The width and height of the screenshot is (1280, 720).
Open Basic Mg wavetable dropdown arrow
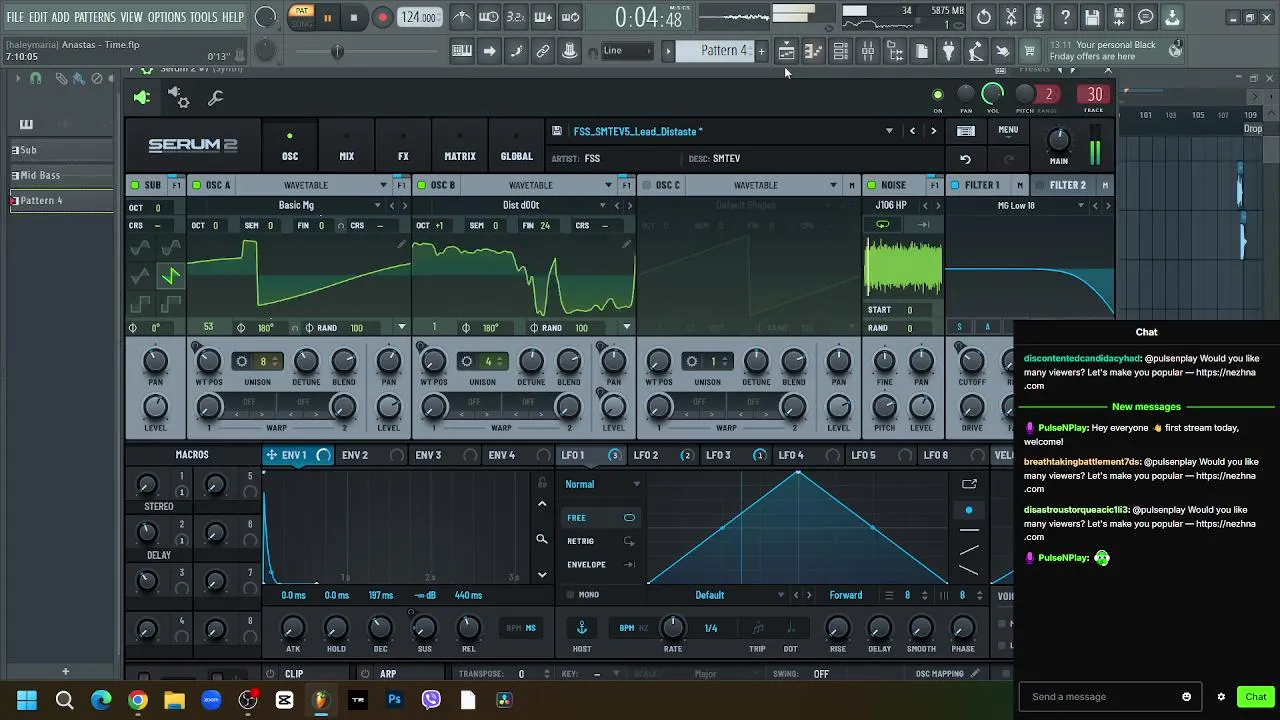(x=377, y=206)
